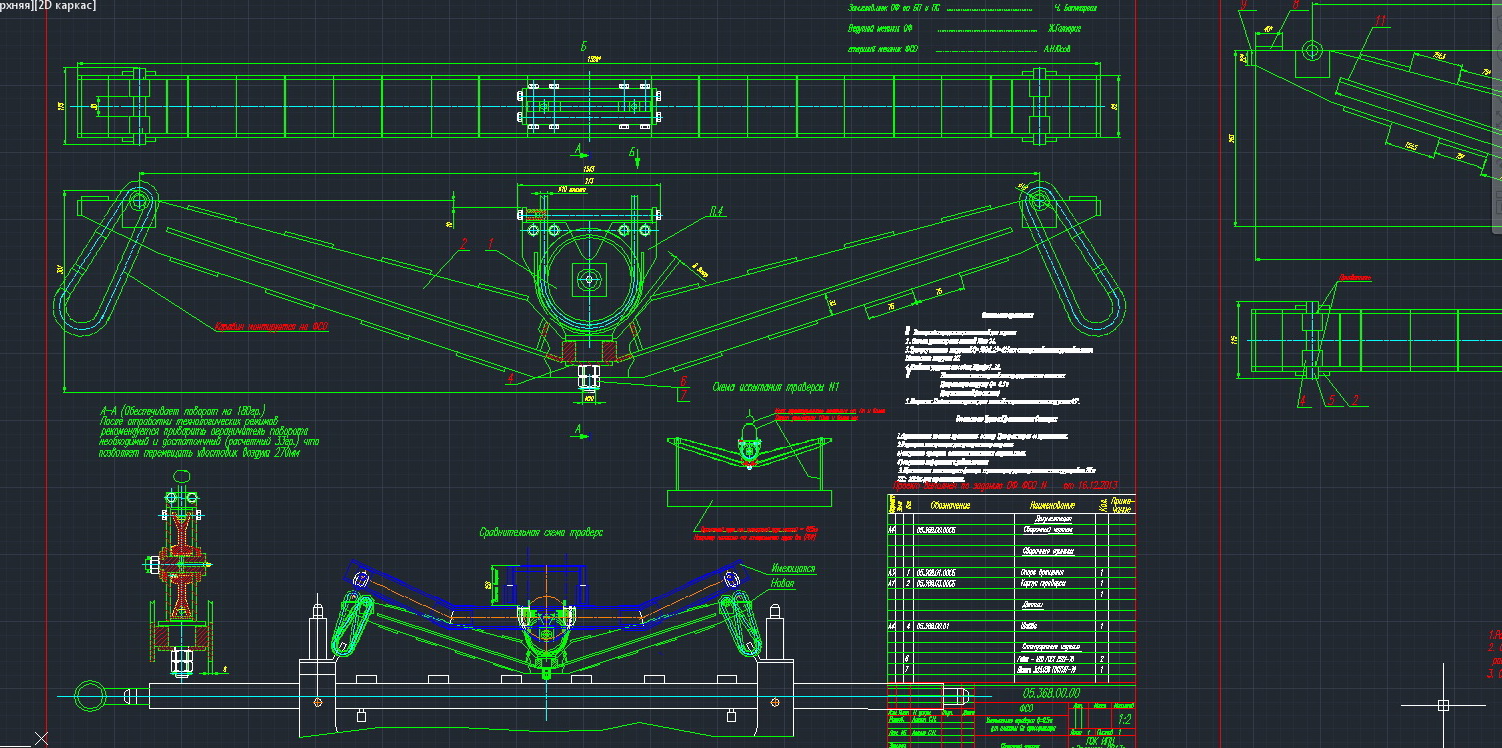Click red position number '6' near center bolt
Screen dimensions: 1502x748
click(681, 380)
